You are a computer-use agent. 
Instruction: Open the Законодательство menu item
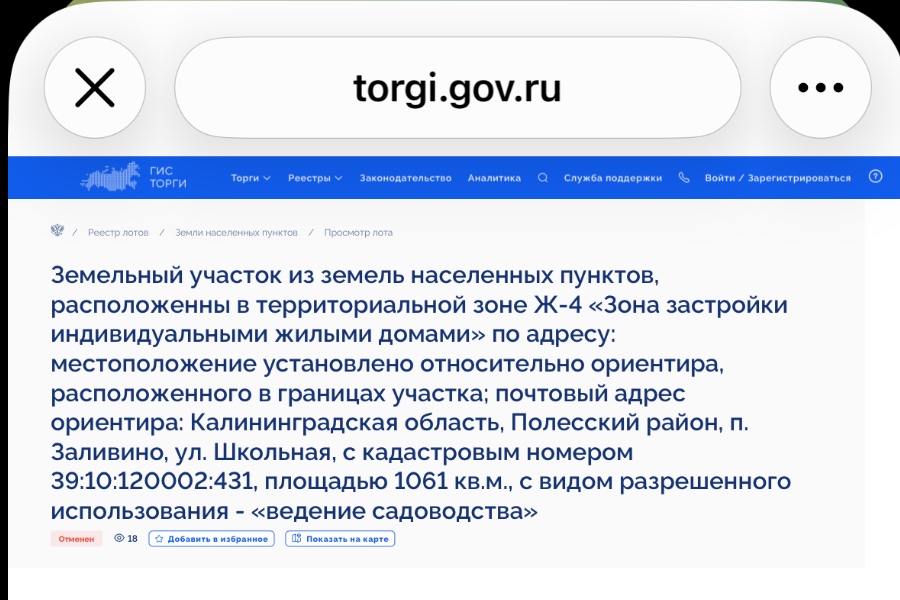405,177
